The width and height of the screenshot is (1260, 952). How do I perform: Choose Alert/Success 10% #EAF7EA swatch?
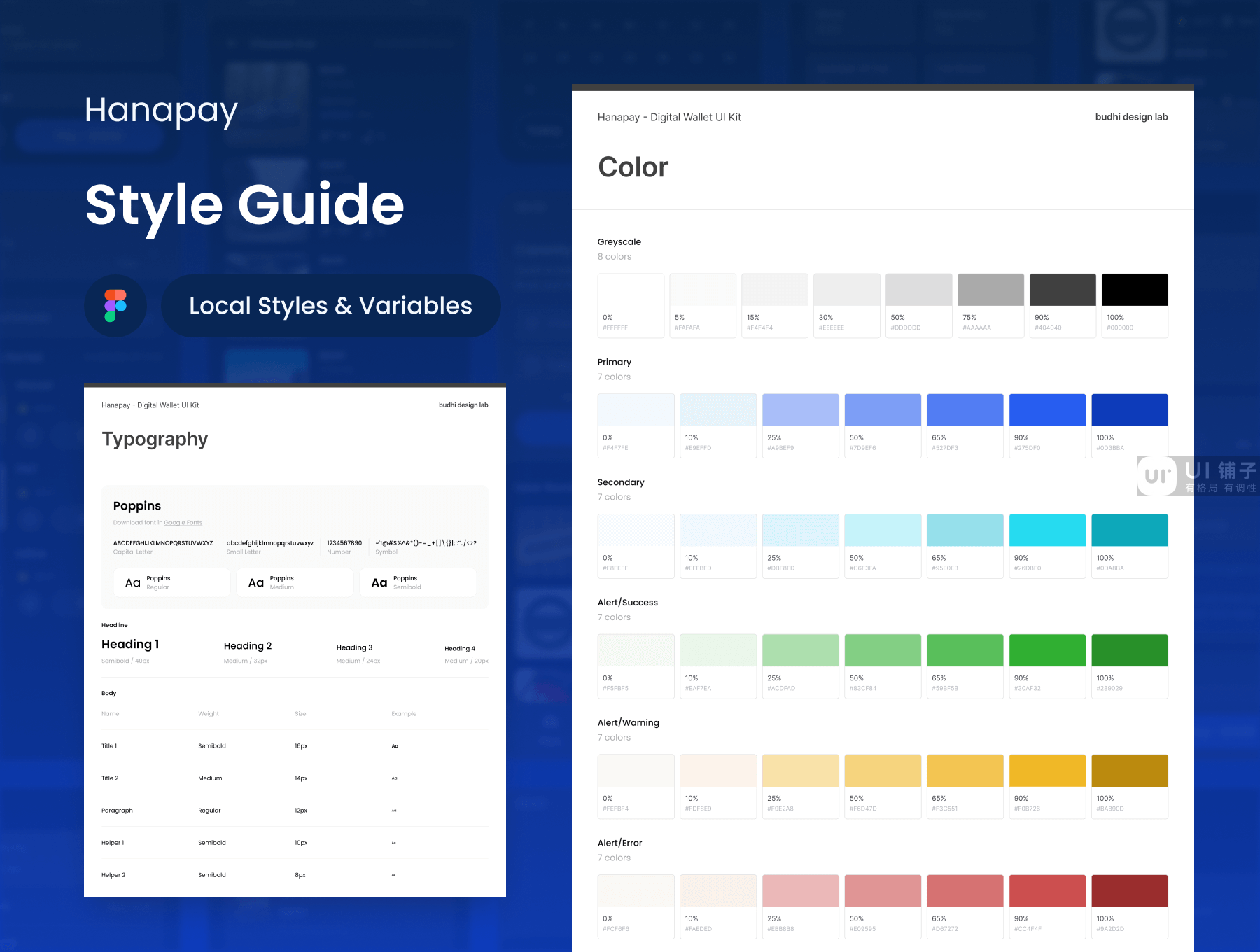point(718,666)
